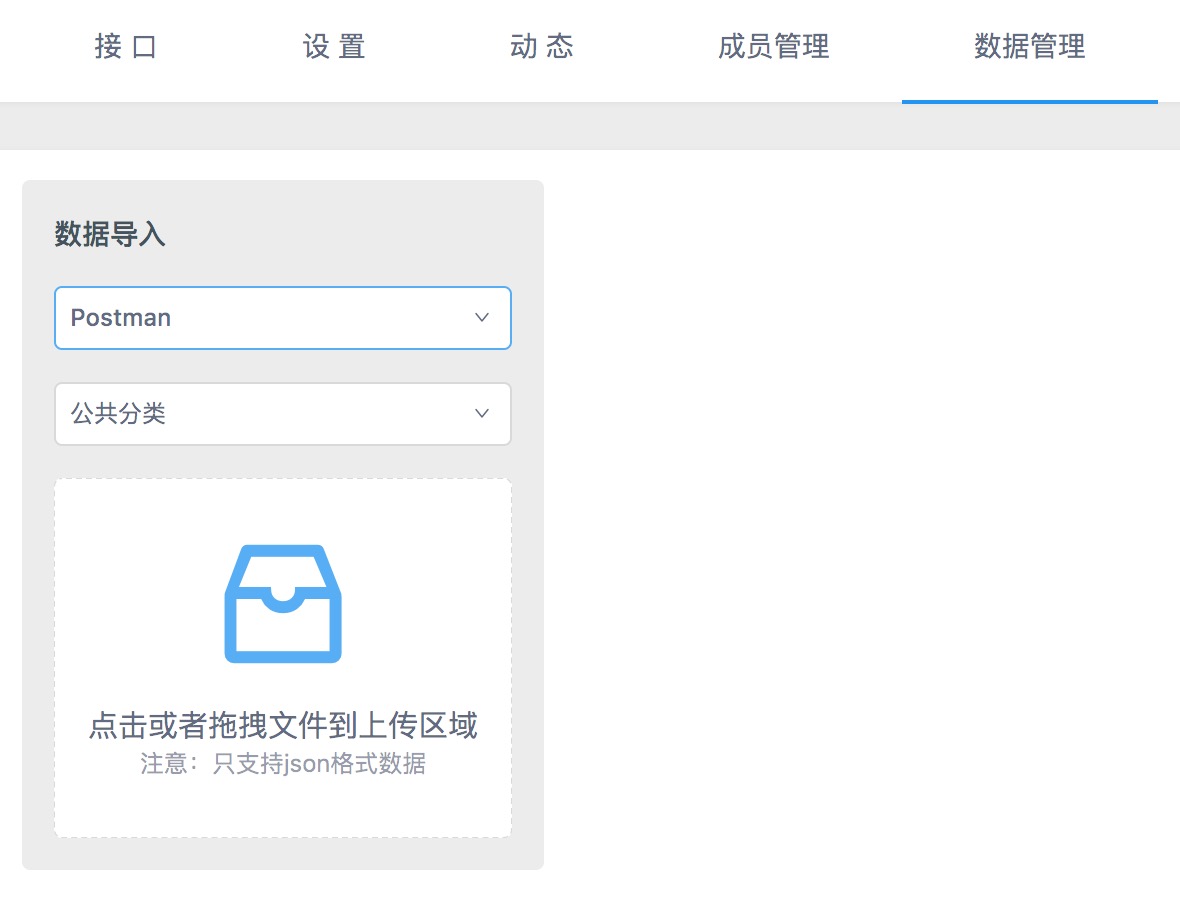Click the gray divider bar below the tabs

click(590, 127)
